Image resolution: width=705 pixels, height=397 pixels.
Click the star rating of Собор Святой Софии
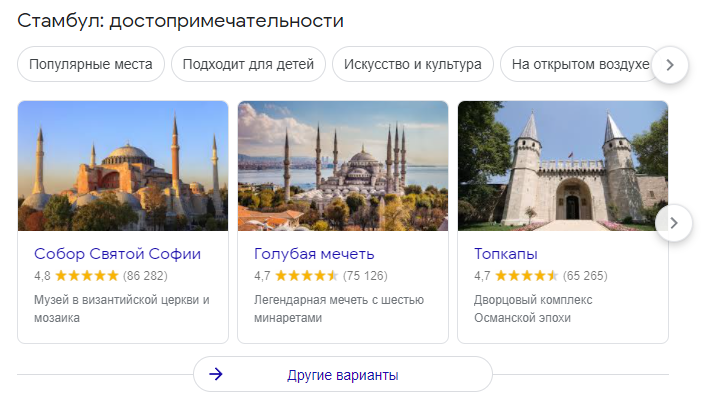click(87, 276)
